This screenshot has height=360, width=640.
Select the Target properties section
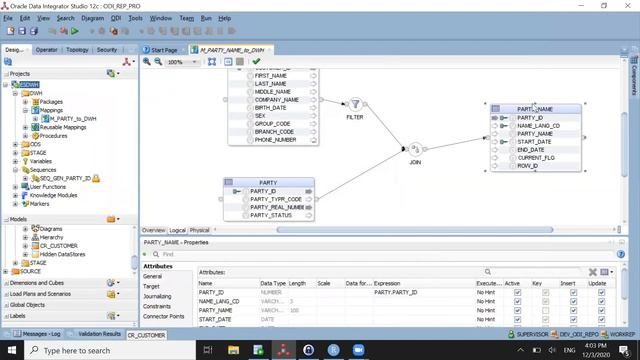pyautogui.click(x=151, y=287)
